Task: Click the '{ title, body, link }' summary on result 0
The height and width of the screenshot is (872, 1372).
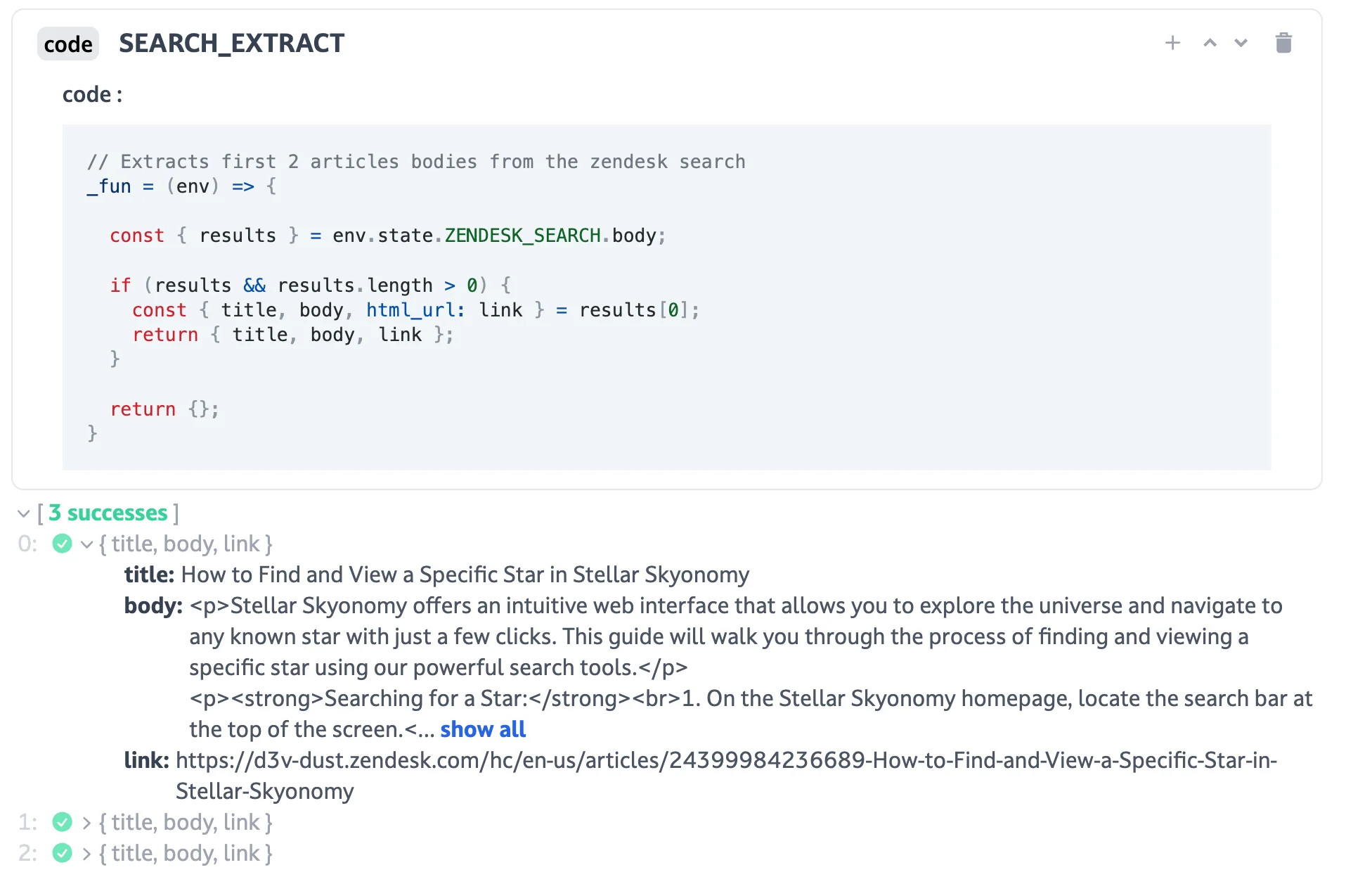Action: click(186, 543)
